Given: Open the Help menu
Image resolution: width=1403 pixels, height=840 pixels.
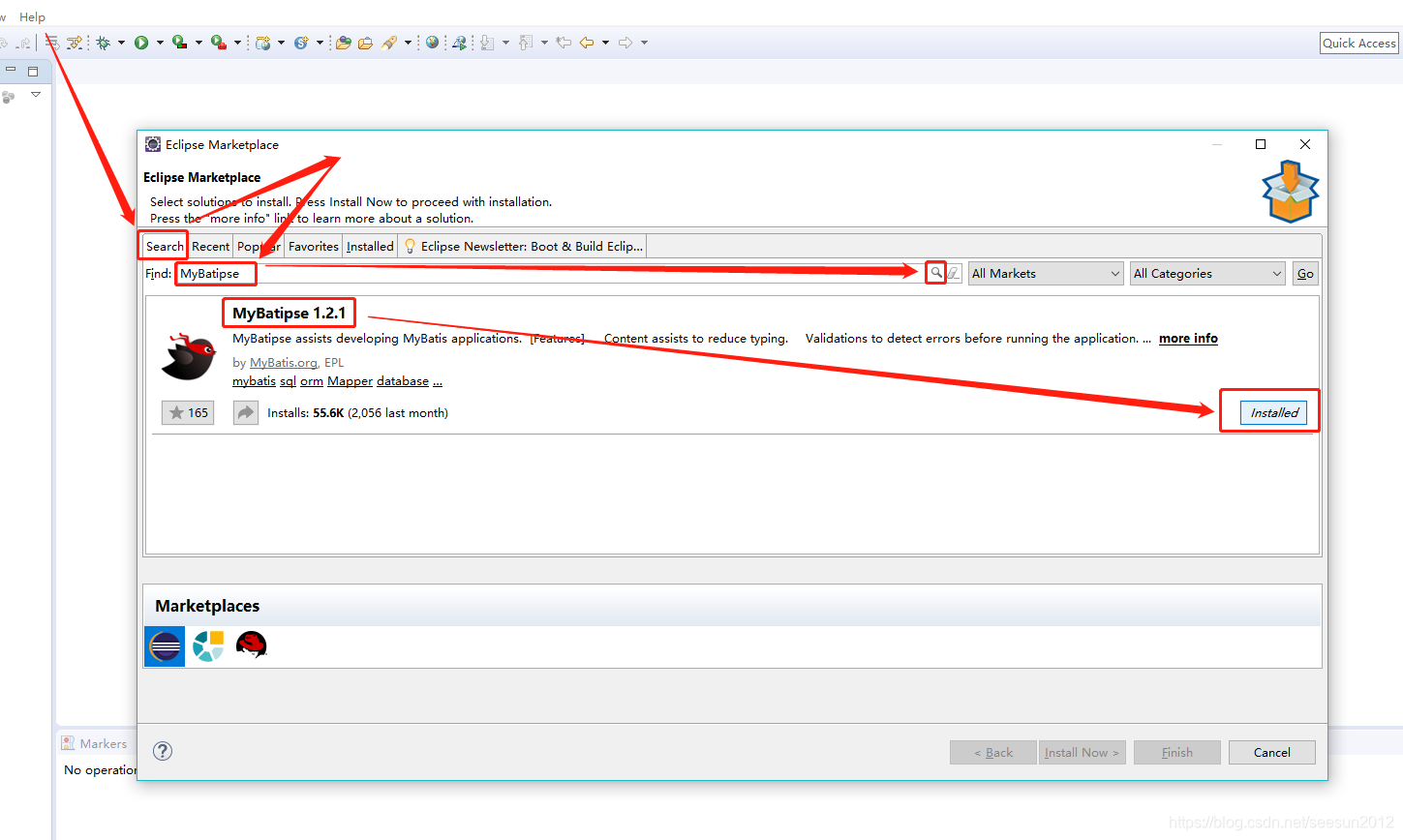Looking at the screenshot, I should tap(32, 16).
